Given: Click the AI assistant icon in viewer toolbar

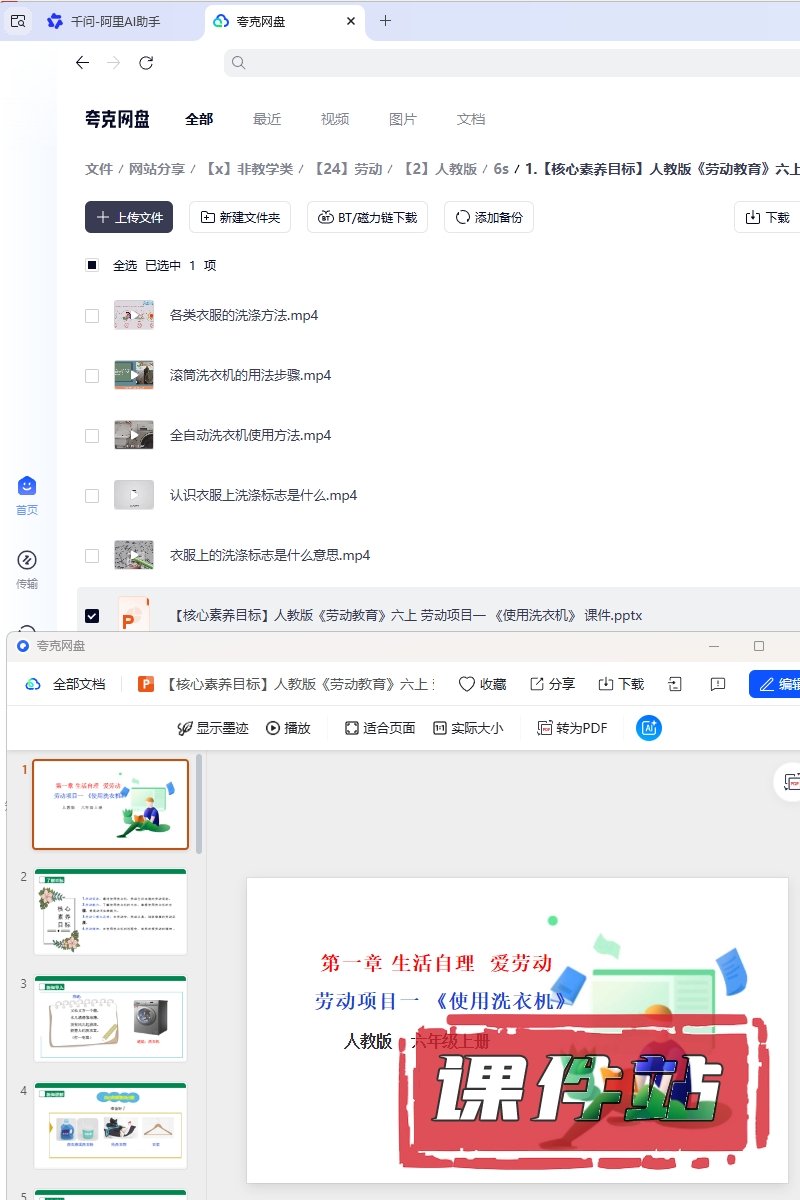Looking at the screenshot, I should [x=648, y=728].
